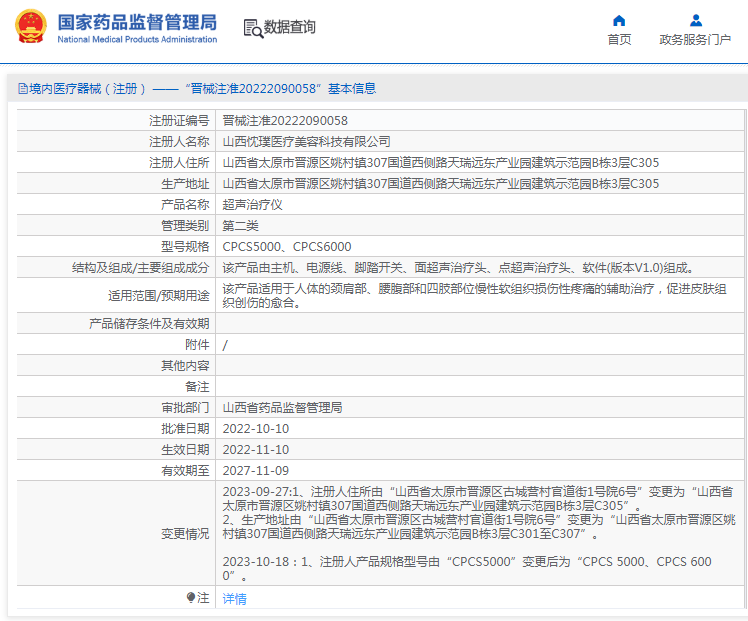Open the 详情 link at bottom
The height and width of the screenshot is (621, 748).
point(234,599)
